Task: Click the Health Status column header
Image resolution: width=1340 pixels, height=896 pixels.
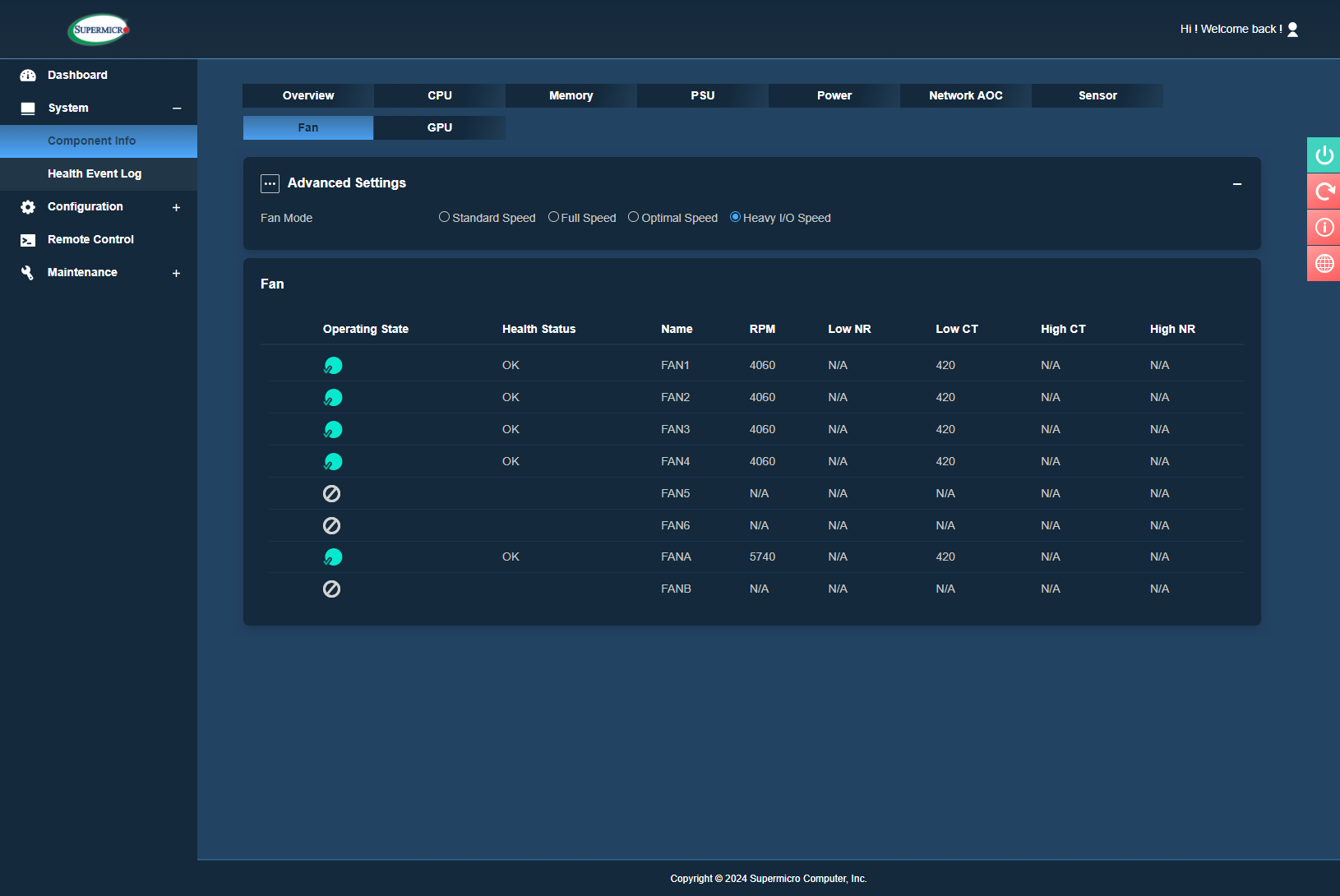Action: (539, 329)
